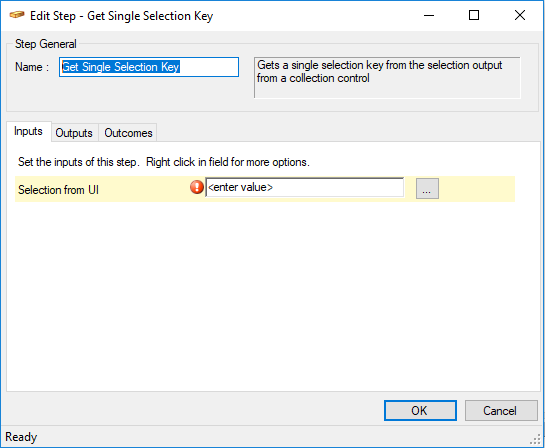
Task: Dismiss the dialog with Cancel button
Action: [501, 410]
